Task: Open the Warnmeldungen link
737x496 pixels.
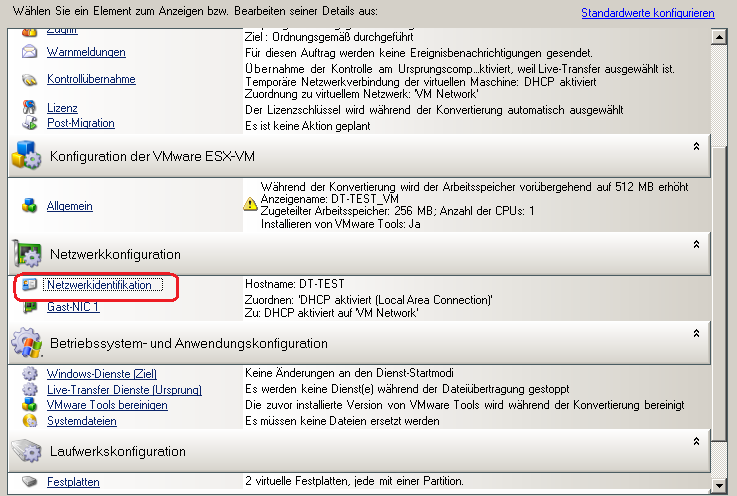Action: click(86, 52)
